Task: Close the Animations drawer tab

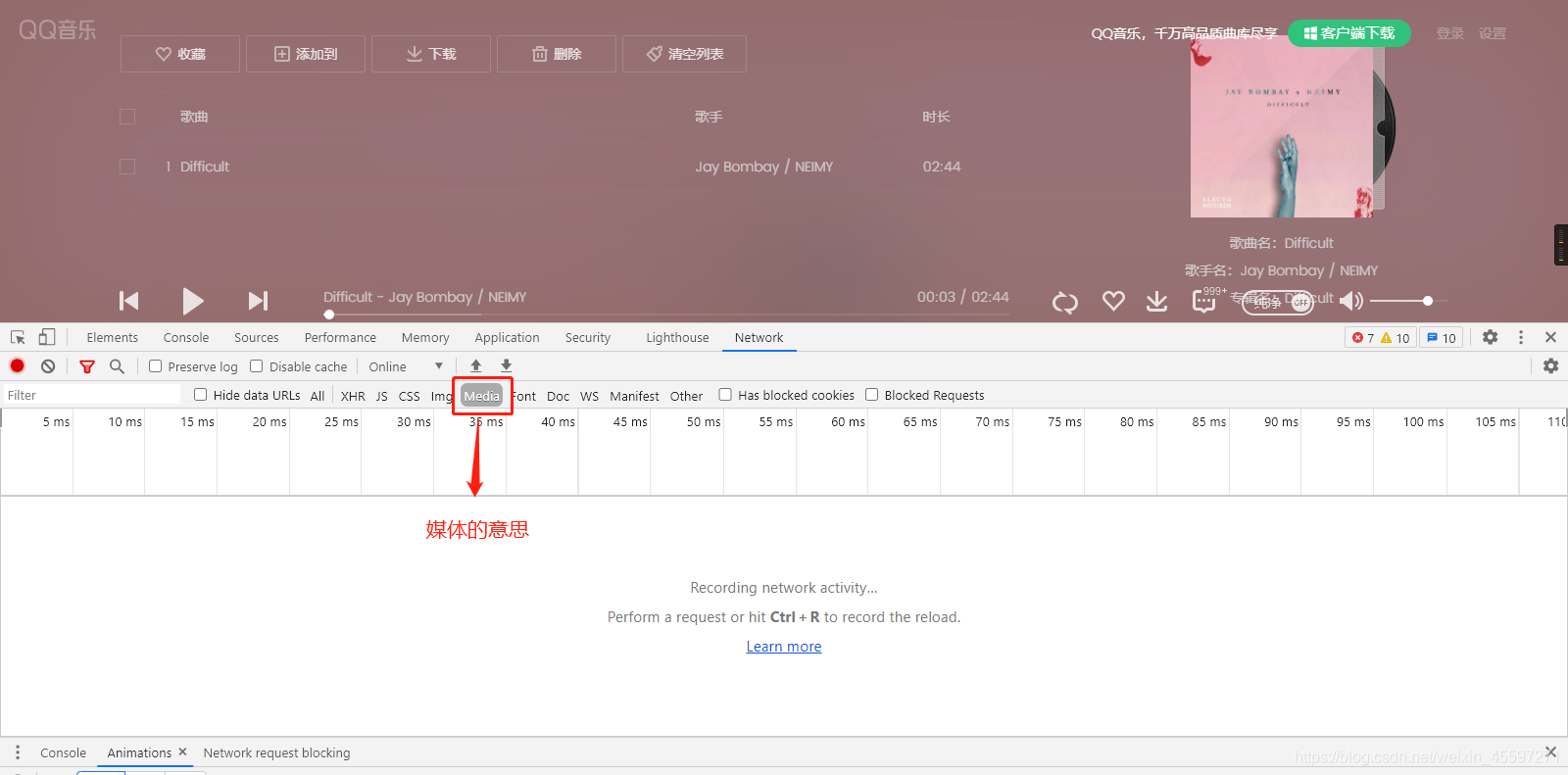Action: [x=182, y=751]
